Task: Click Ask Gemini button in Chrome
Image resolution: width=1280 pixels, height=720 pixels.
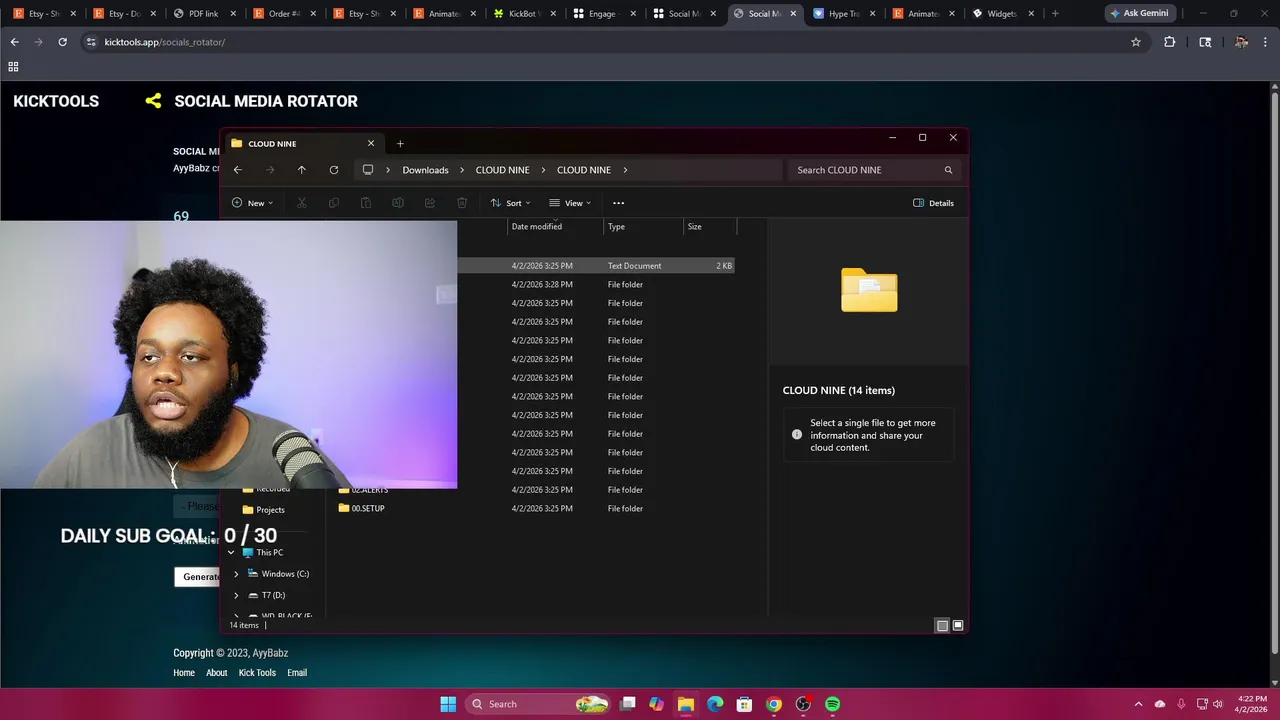Action: (1138, 14)
